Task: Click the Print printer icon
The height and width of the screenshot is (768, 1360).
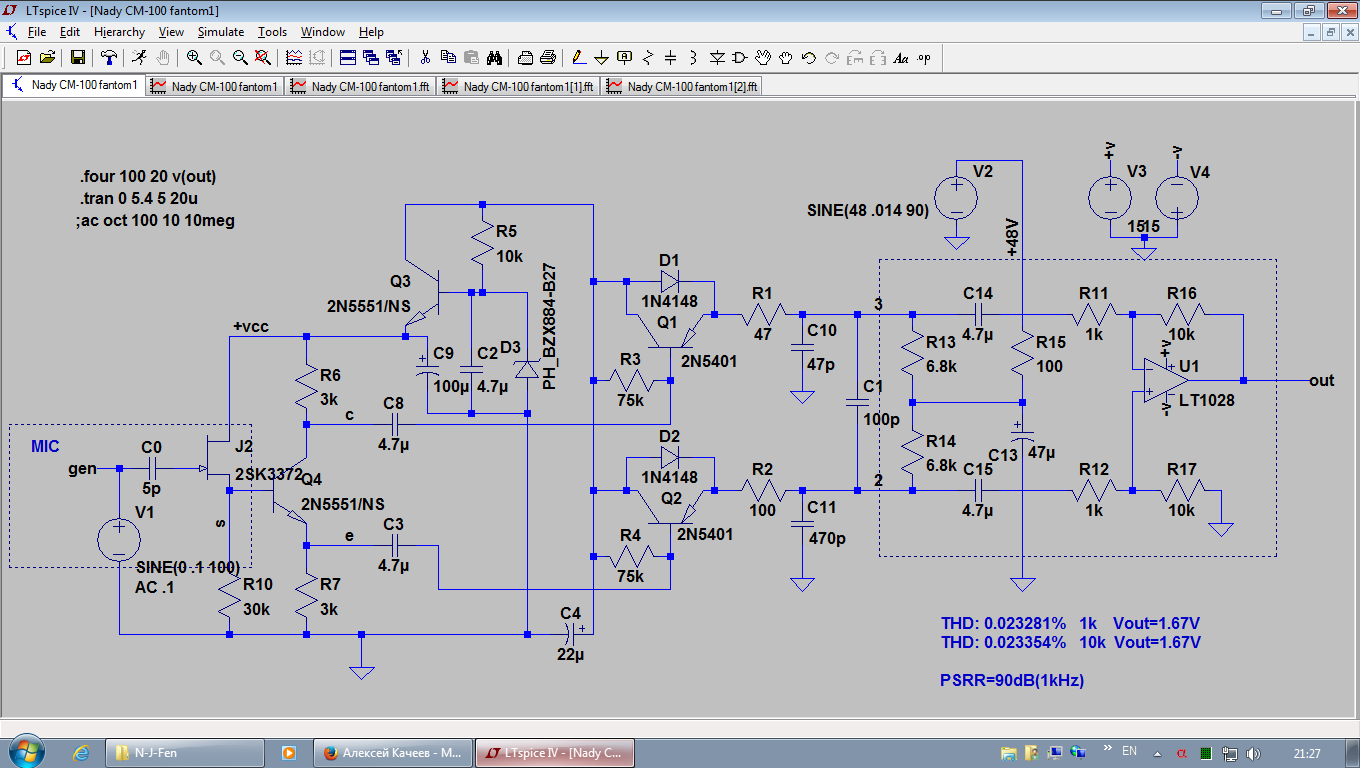Action: 548,57
